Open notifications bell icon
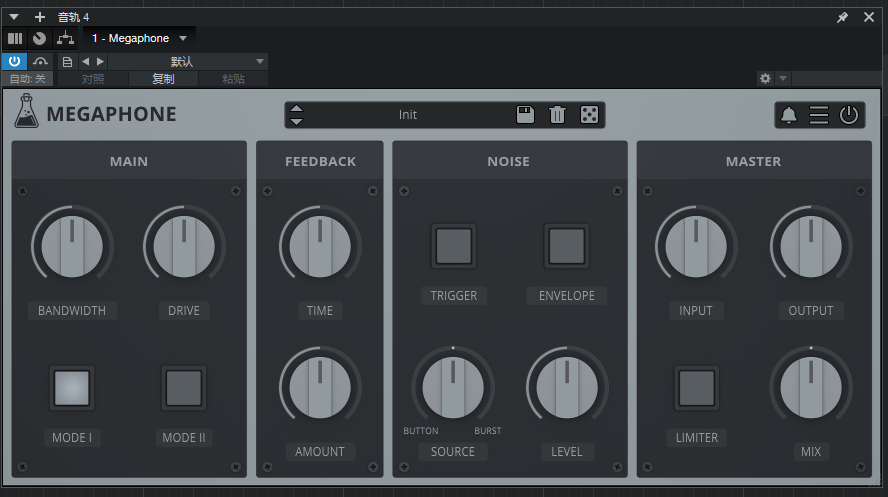The height and width of the screenshot is (497, 888). click(x=789, y=115)
